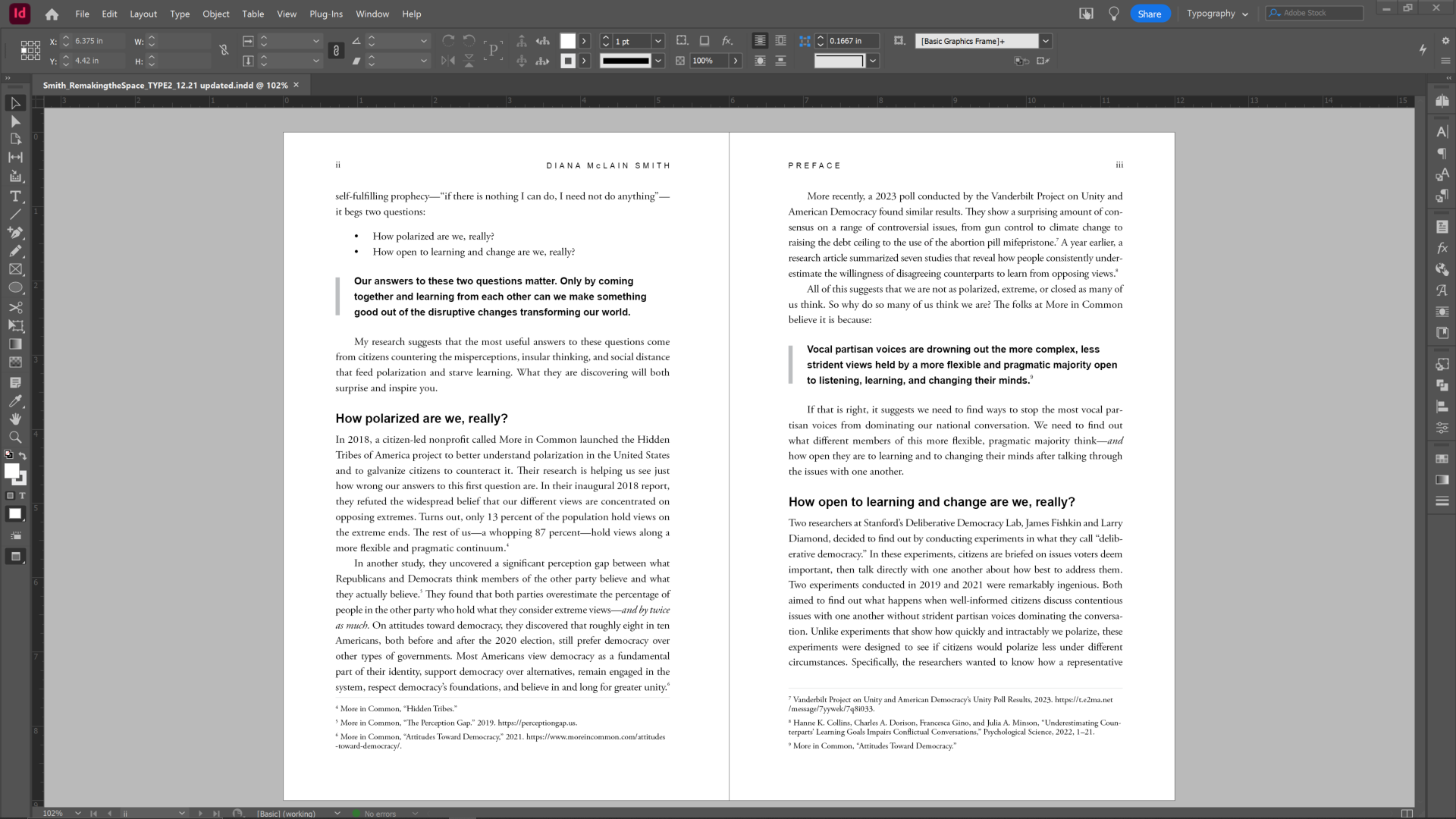Image resolution: width=1456 pixels, height=819 pixels.
Task: Select the Pencil tool
Action: pos(15,251)
